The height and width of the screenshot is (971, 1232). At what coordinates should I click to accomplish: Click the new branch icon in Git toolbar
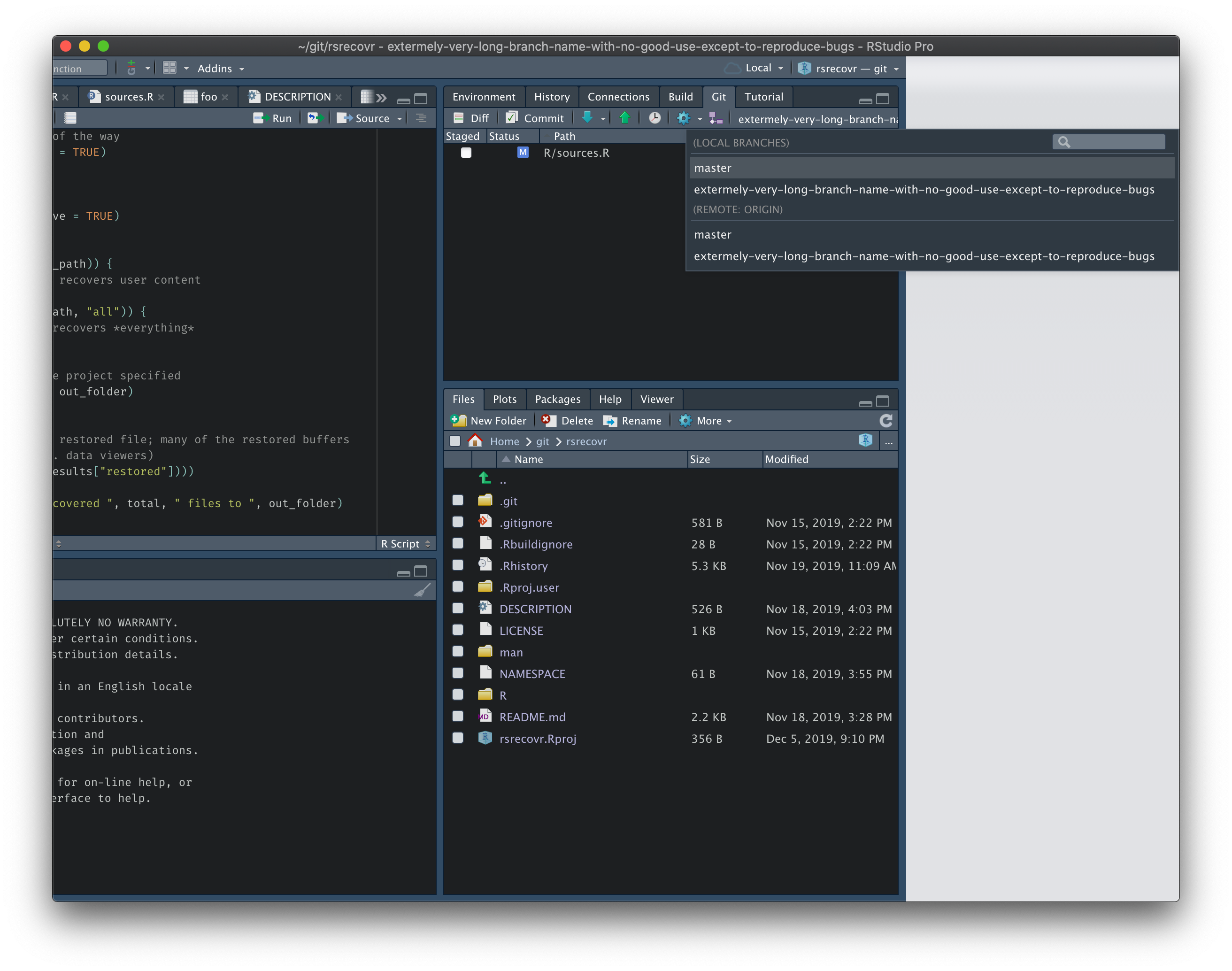[715, 118]
